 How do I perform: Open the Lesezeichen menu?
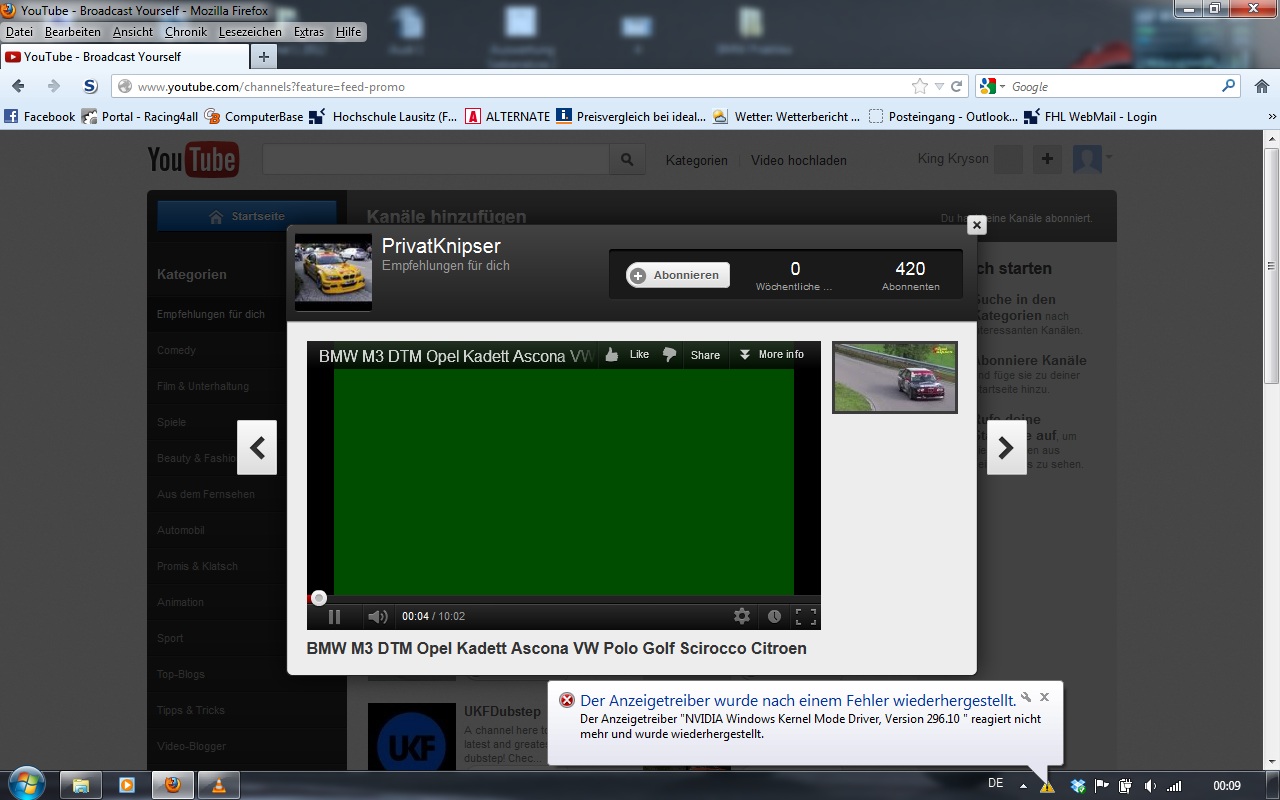[x=250, y=32]
